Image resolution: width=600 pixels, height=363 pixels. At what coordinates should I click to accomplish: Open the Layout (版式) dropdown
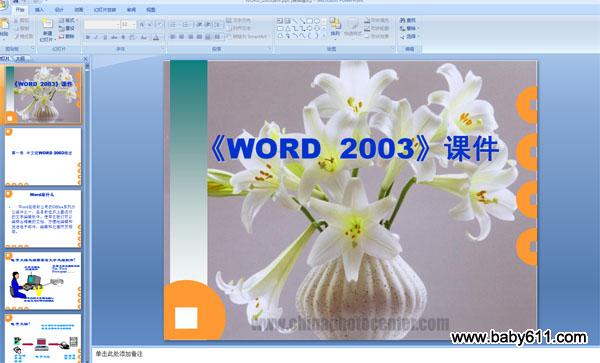click(68, 20)
